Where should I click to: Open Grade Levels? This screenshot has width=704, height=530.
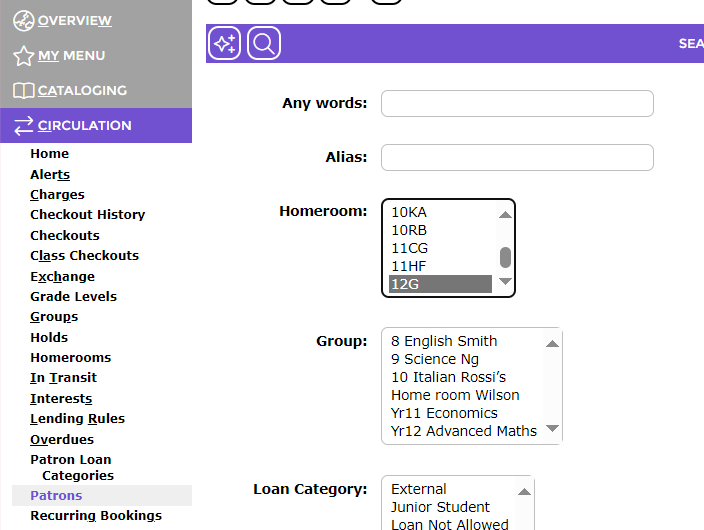73,296
